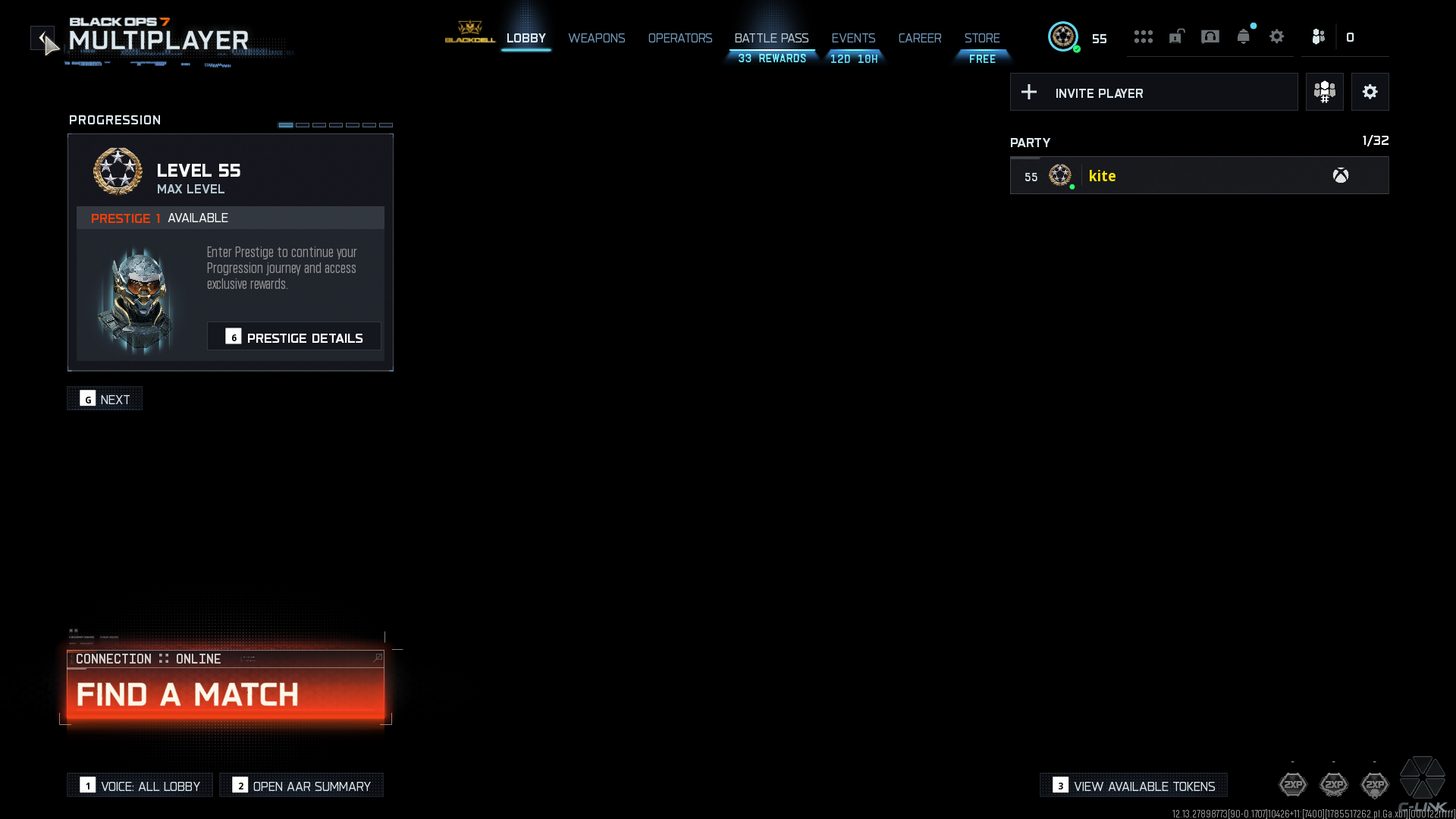Click Next under the Progression card
The image size is (1456, 819).
tap(105, 399)
